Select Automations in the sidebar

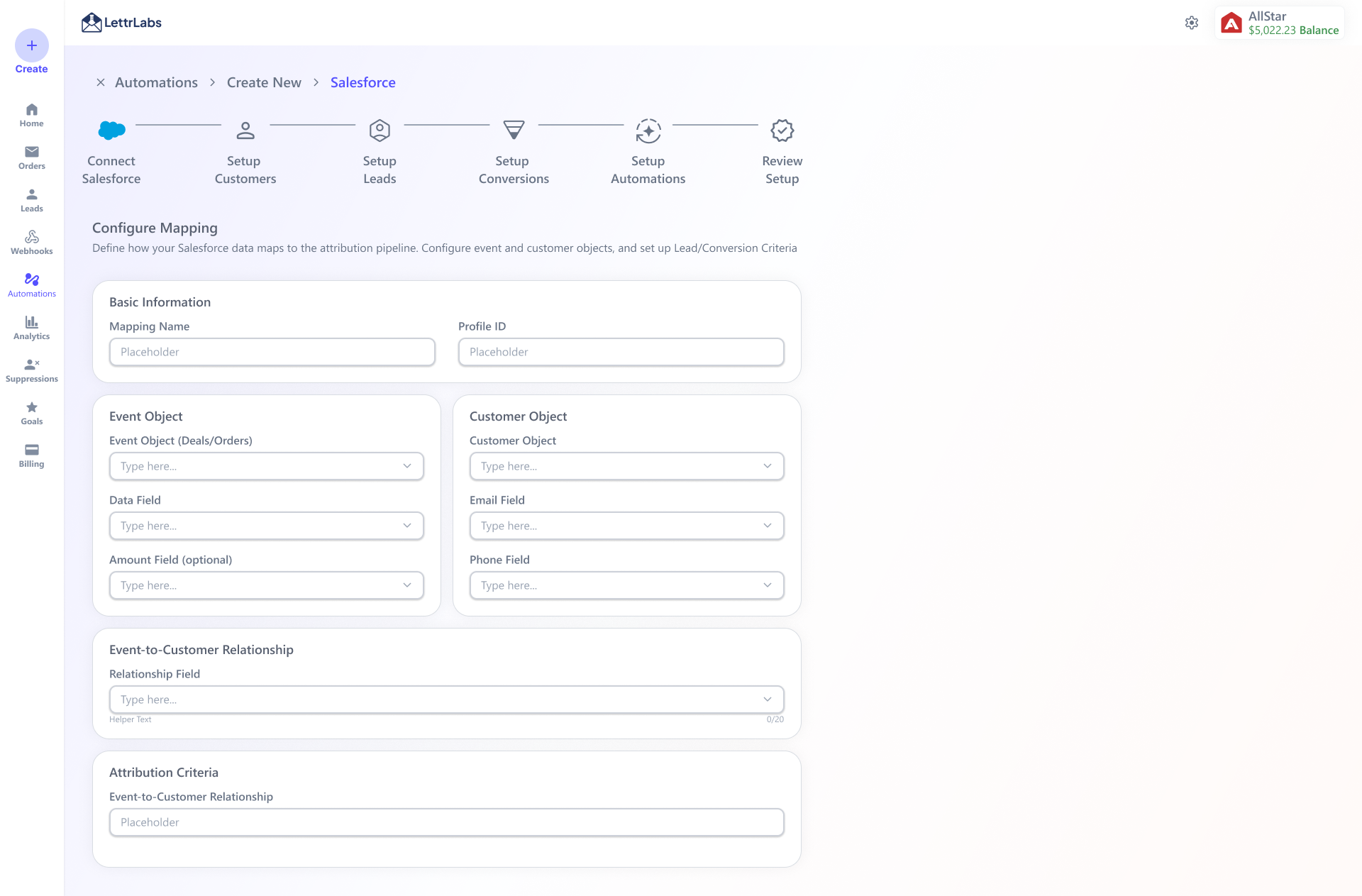click(x=32, y=285)
